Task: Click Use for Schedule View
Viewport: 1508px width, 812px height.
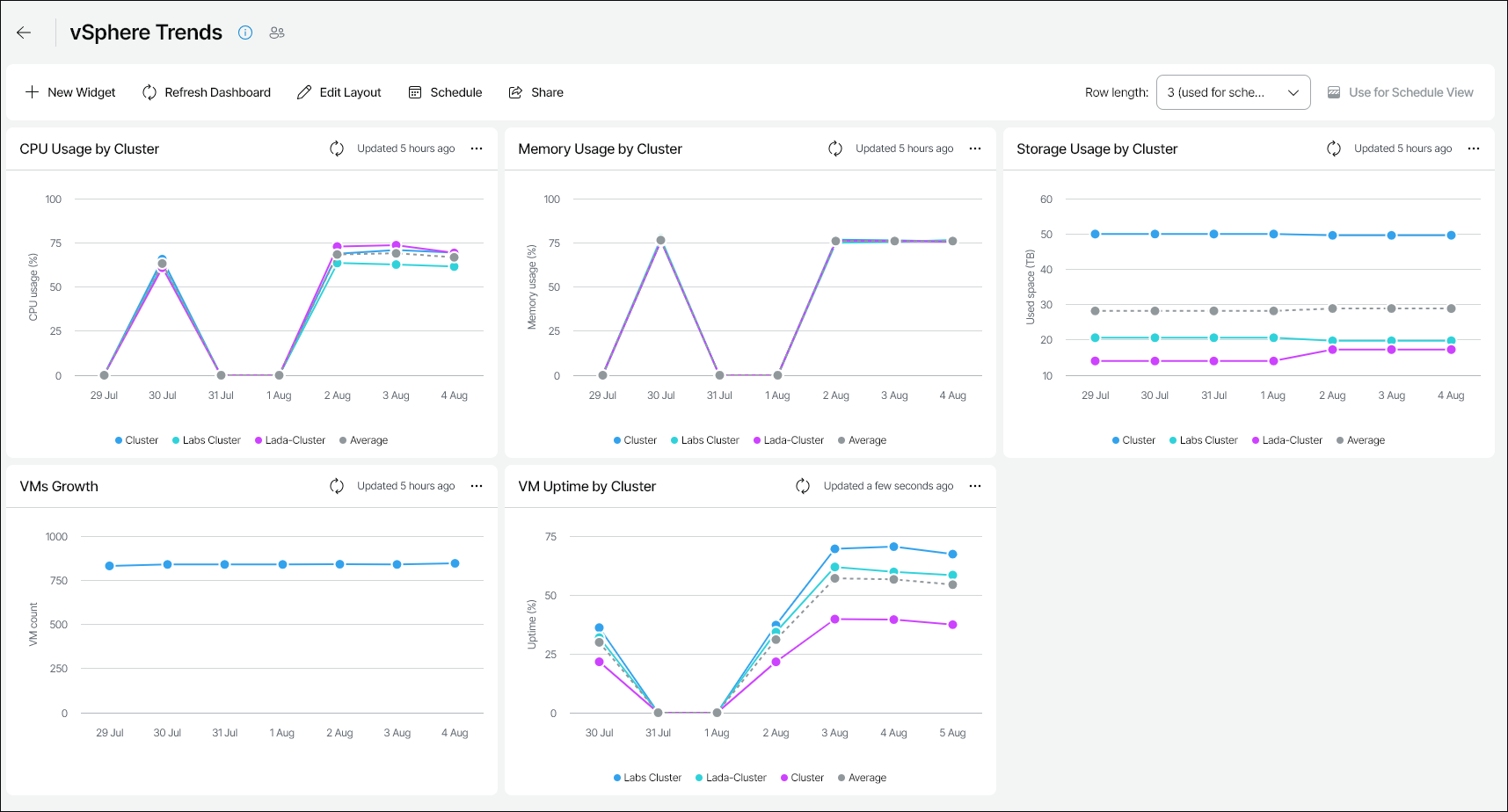Action: [x=1400, y=92]
